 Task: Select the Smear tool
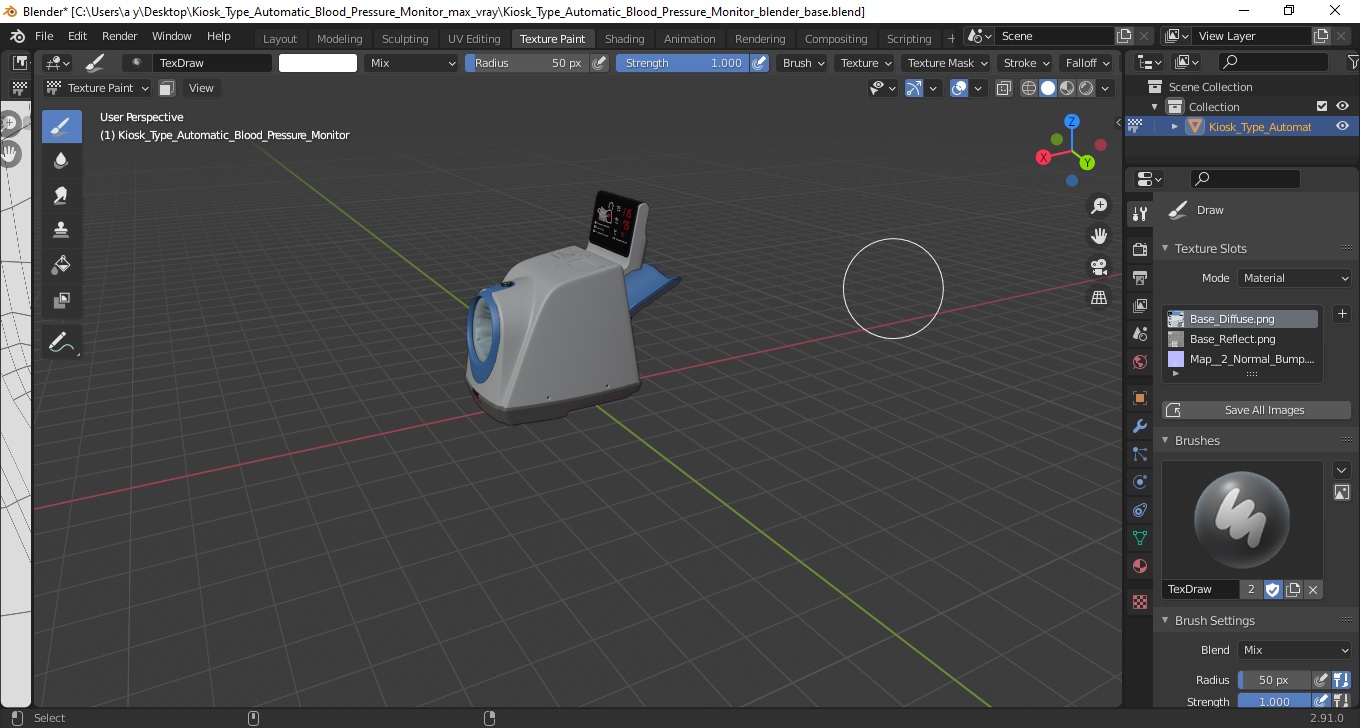[x=62, y=195]
